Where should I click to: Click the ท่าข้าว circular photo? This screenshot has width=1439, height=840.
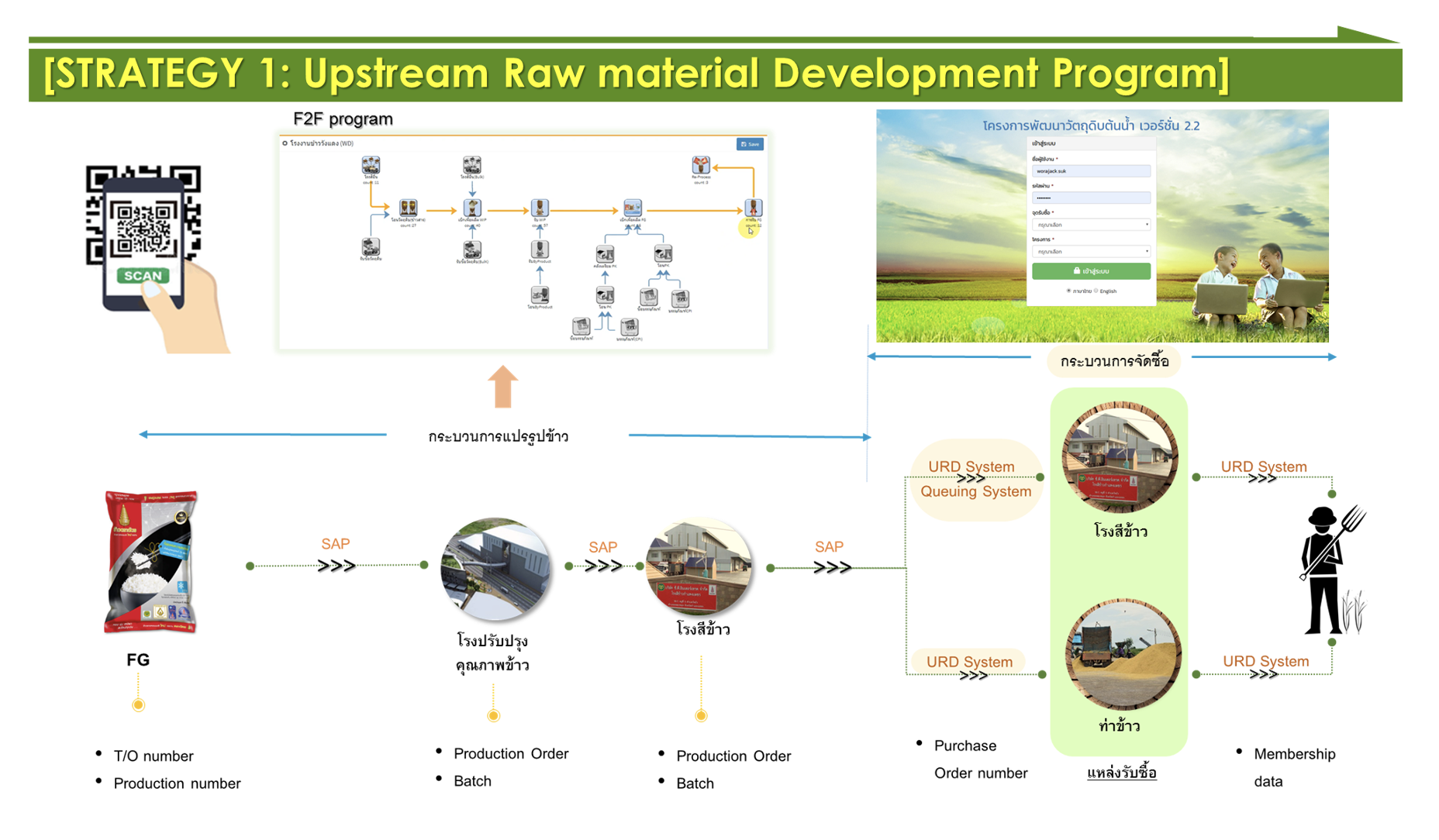1121,655
